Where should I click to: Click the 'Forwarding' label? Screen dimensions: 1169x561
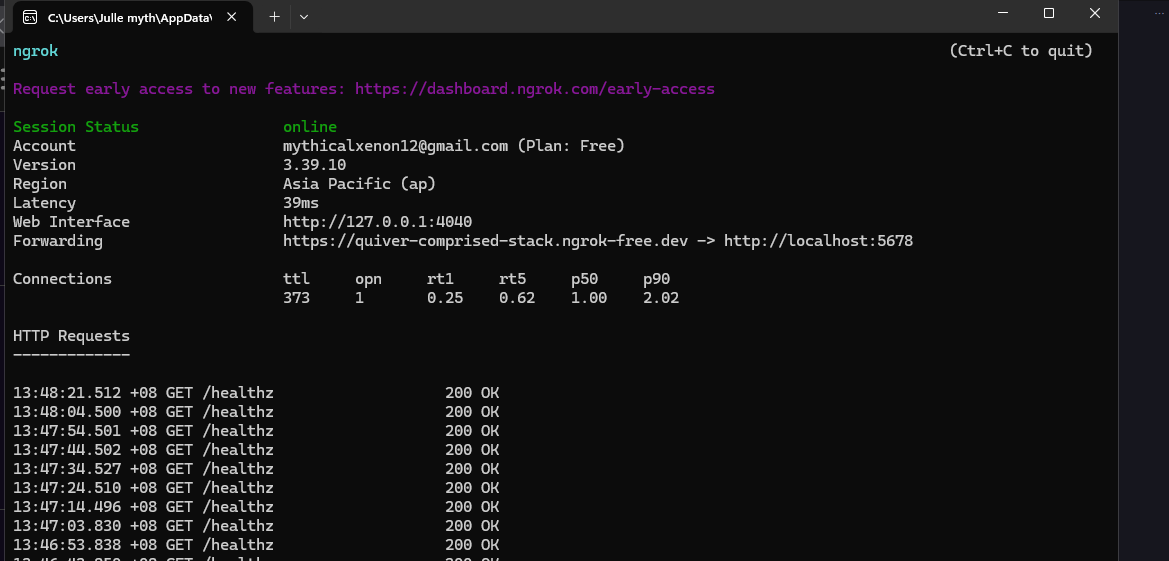pyautogui.click(x=57, y=241)
